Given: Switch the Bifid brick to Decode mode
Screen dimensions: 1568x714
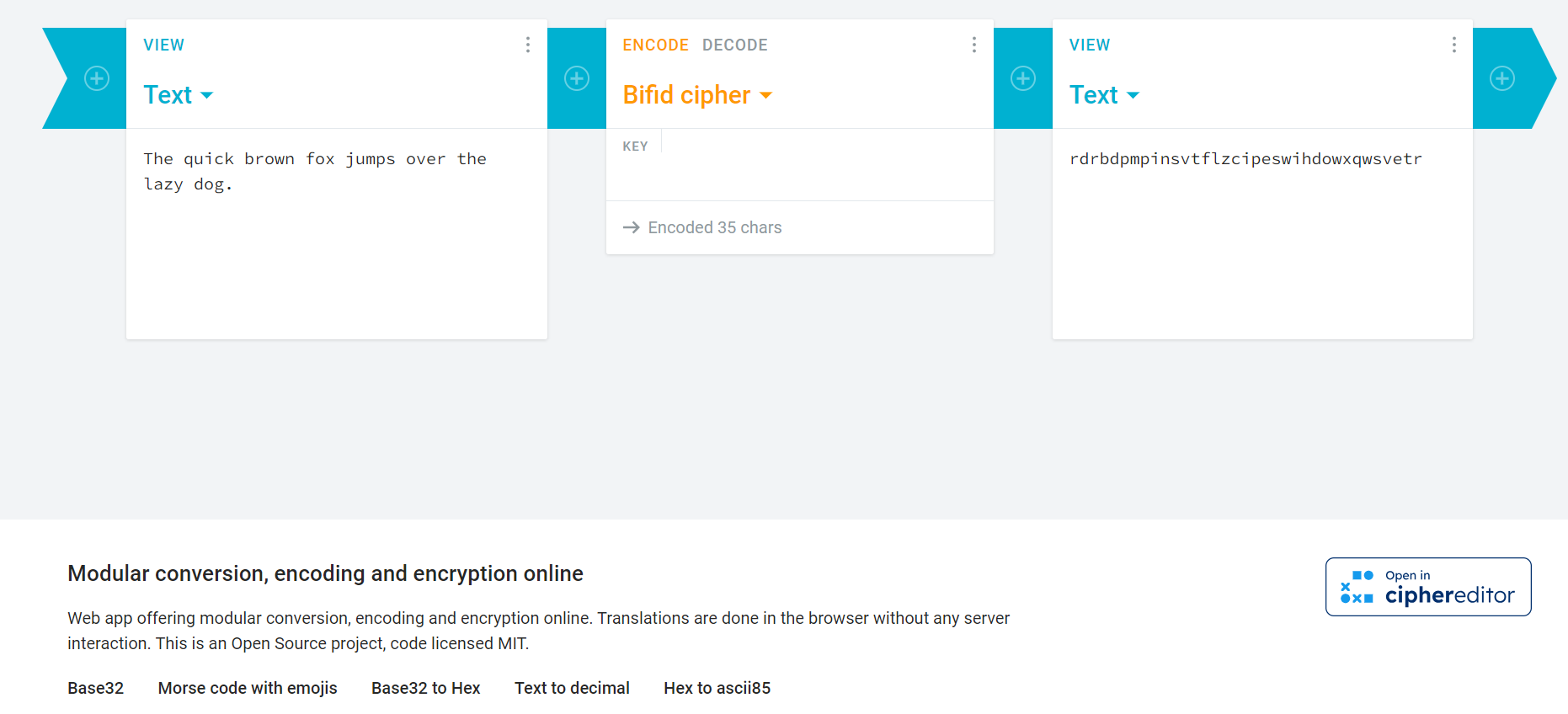Looking at the screenshot, I should click(735, 45).
